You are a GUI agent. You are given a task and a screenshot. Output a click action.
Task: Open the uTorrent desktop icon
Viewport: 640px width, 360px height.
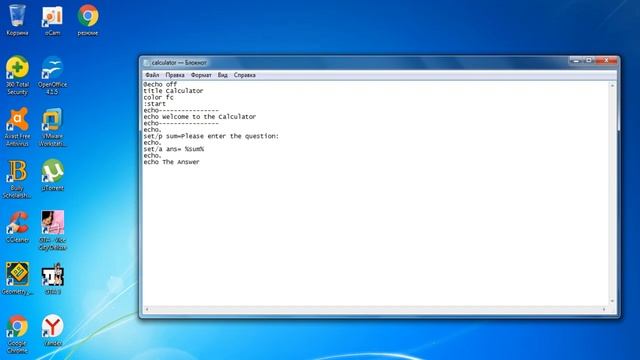[x=53, y=175]
